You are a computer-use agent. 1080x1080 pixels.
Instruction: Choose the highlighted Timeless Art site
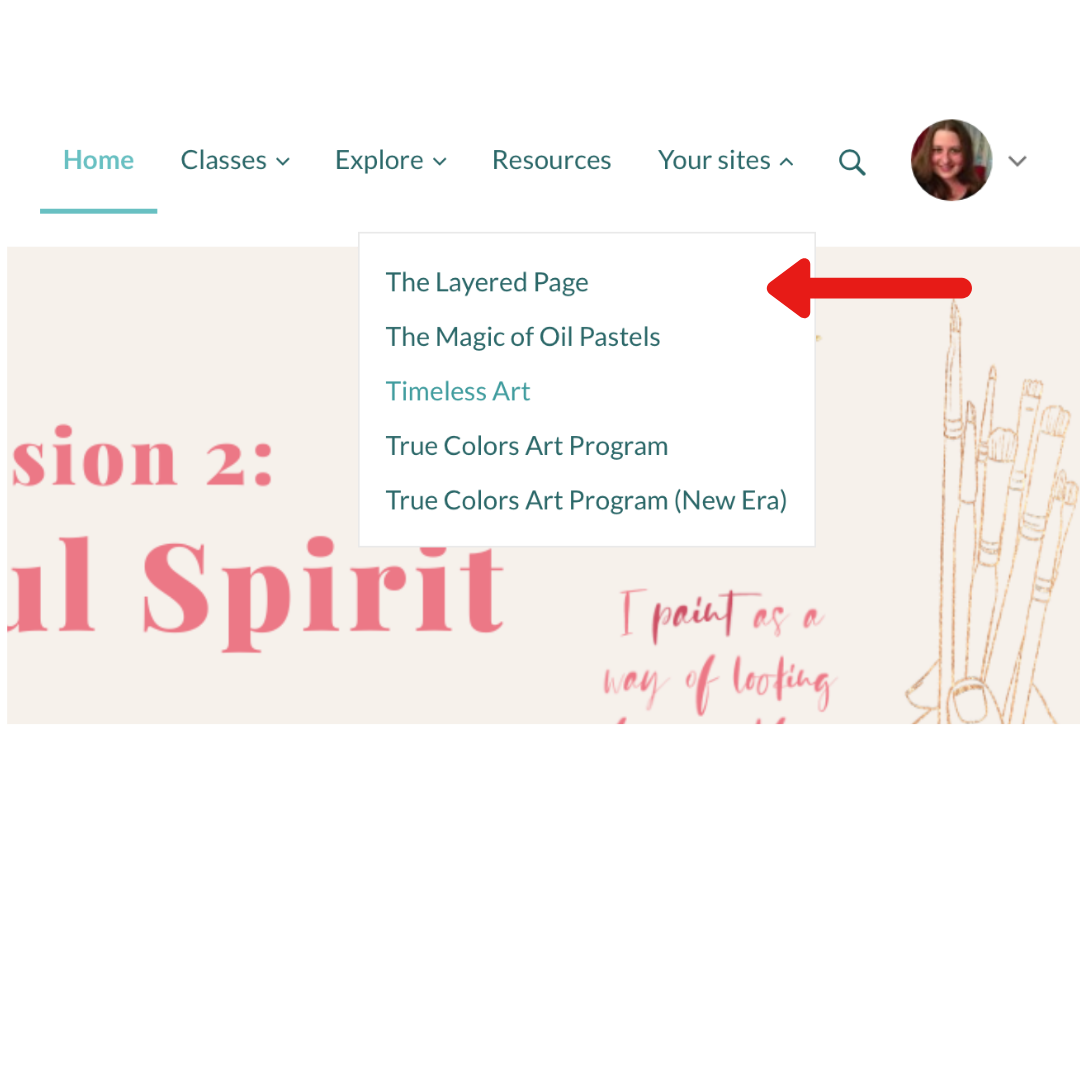pos(458,391)
